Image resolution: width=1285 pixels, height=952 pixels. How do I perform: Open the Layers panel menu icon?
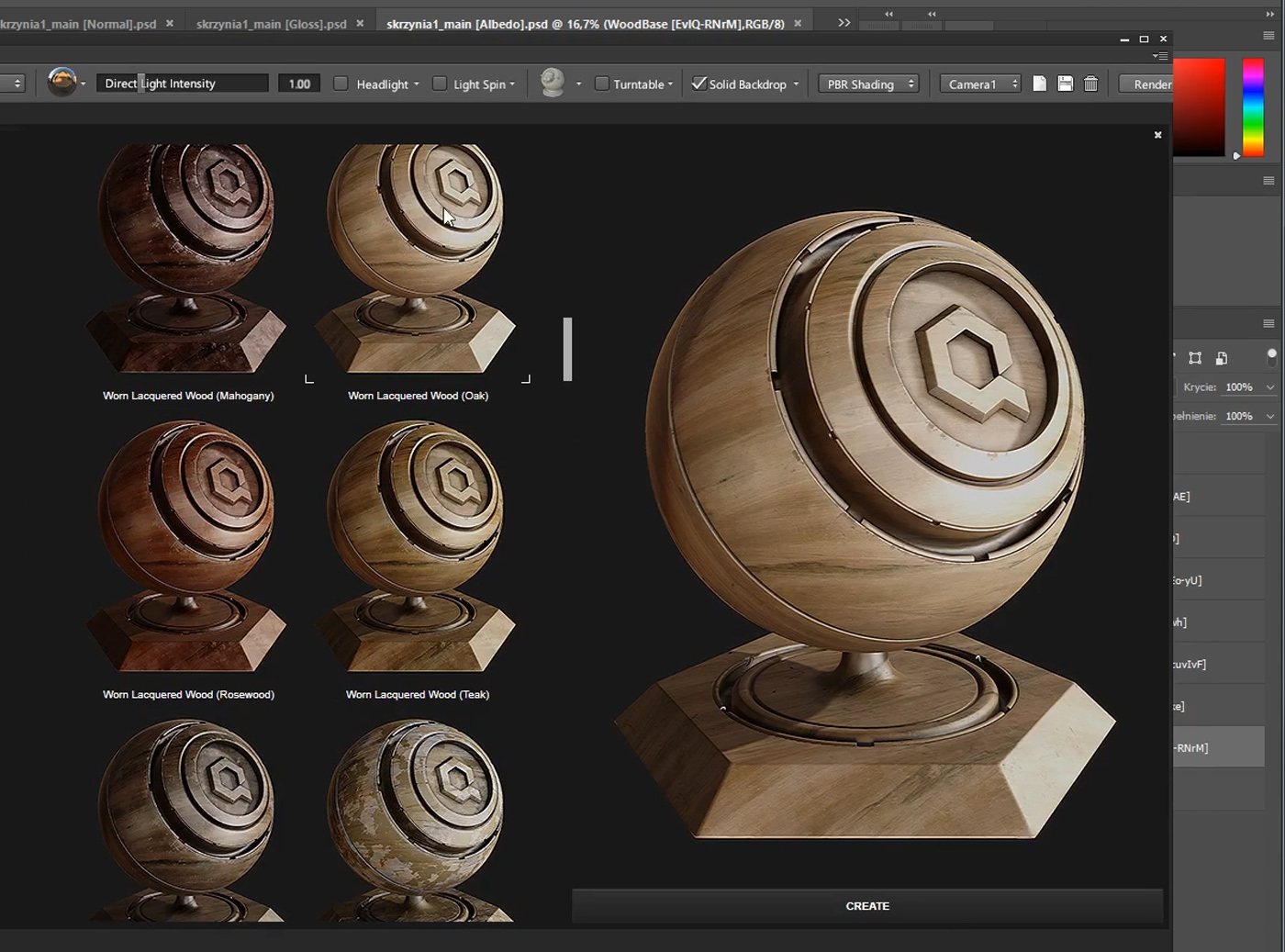pyautogui.click(x=1269, y=323)
